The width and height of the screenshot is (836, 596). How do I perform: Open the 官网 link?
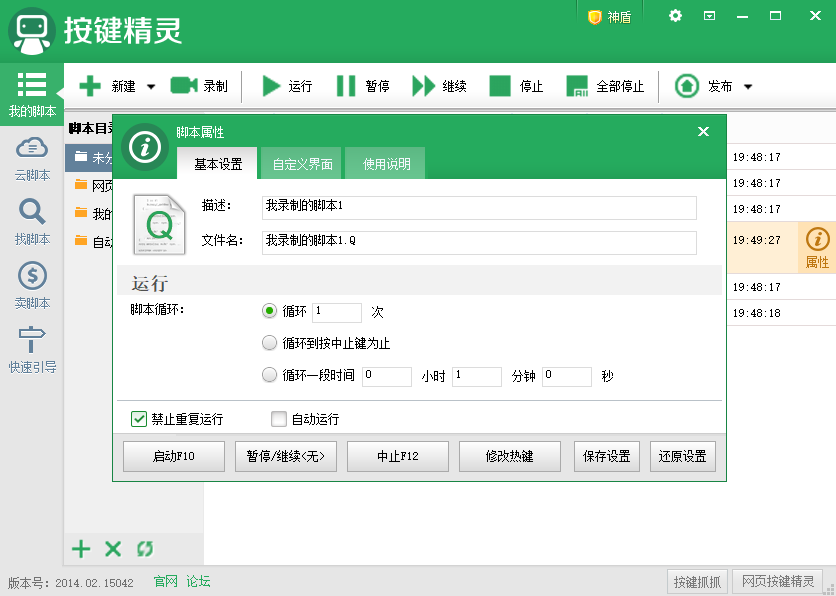[x=164, y=581]
